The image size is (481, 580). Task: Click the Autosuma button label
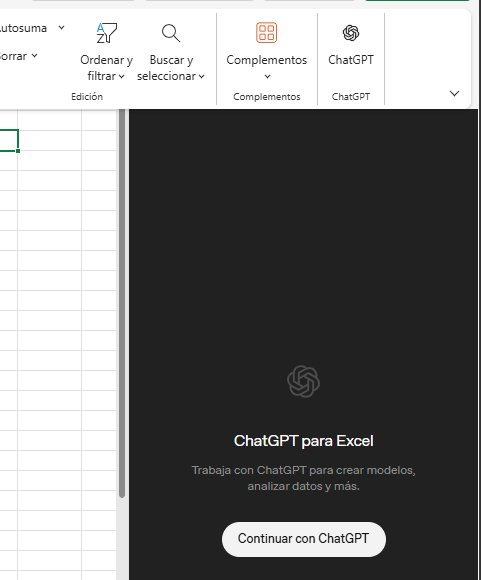click(x=23, y=28)
